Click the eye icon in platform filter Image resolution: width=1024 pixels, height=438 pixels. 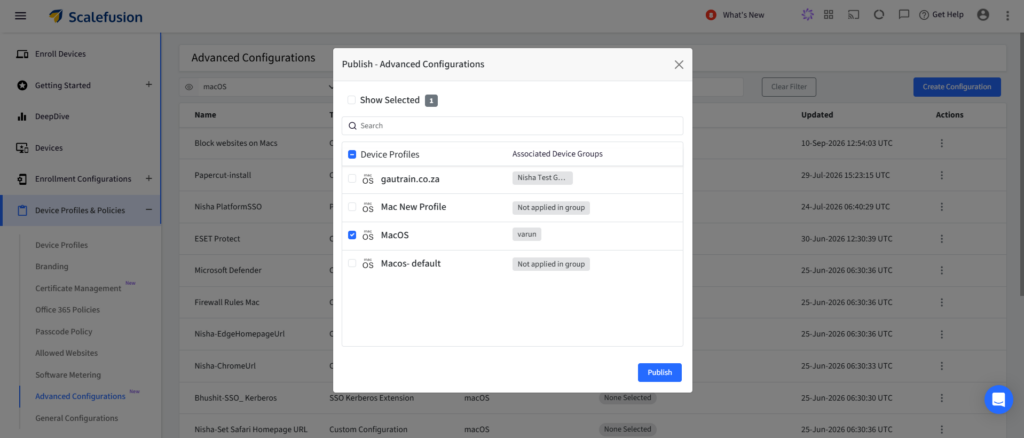tap(189, 87)
